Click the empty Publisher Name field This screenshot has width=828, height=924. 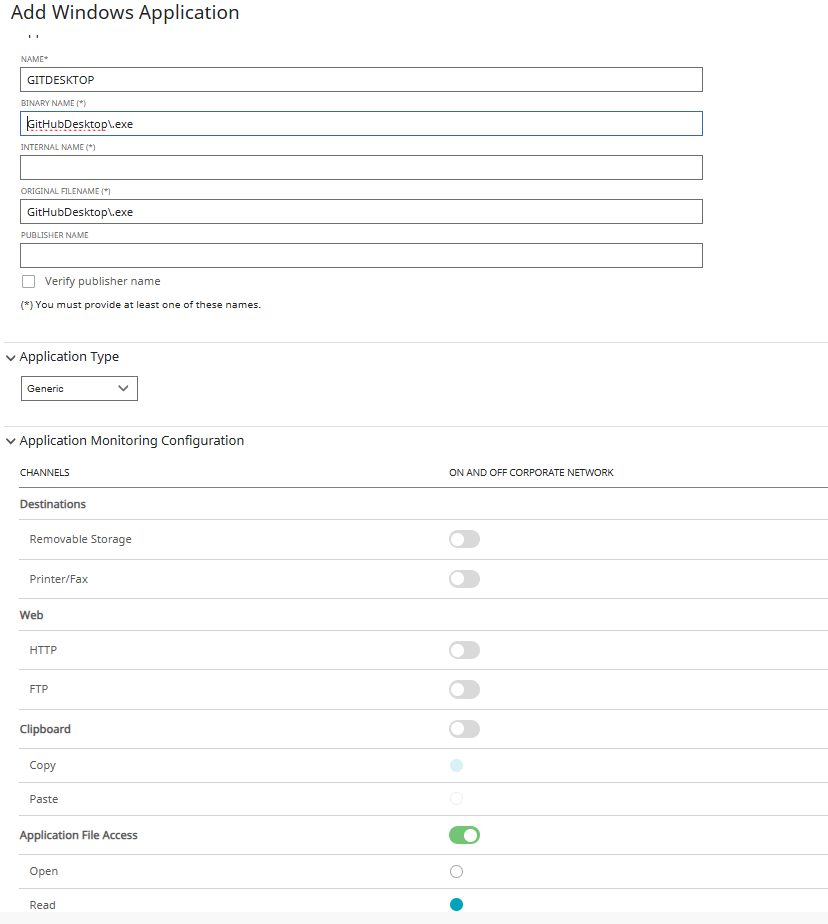click(361, 256)
